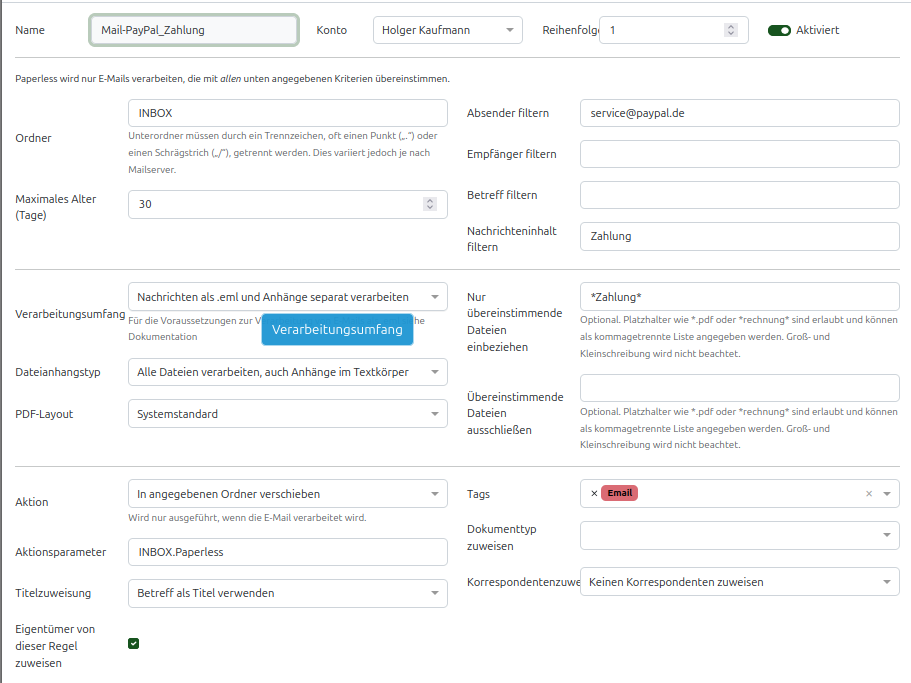Click the Name field Mail-PayPal_Zahlung

click(194, 30)
